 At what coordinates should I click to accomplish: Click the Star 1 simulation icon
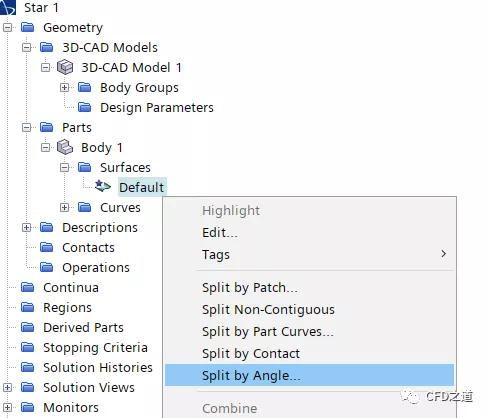pos(8,7)
